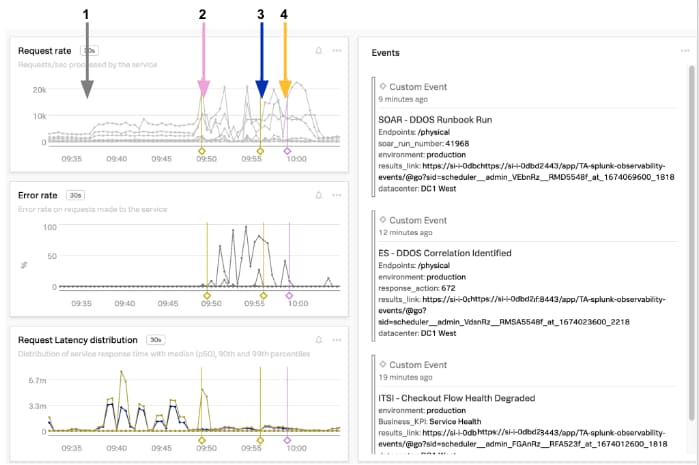Click the Error rate chart title
Image resolution: width=699 pixels, height=465 pixels.
(38, 195)
